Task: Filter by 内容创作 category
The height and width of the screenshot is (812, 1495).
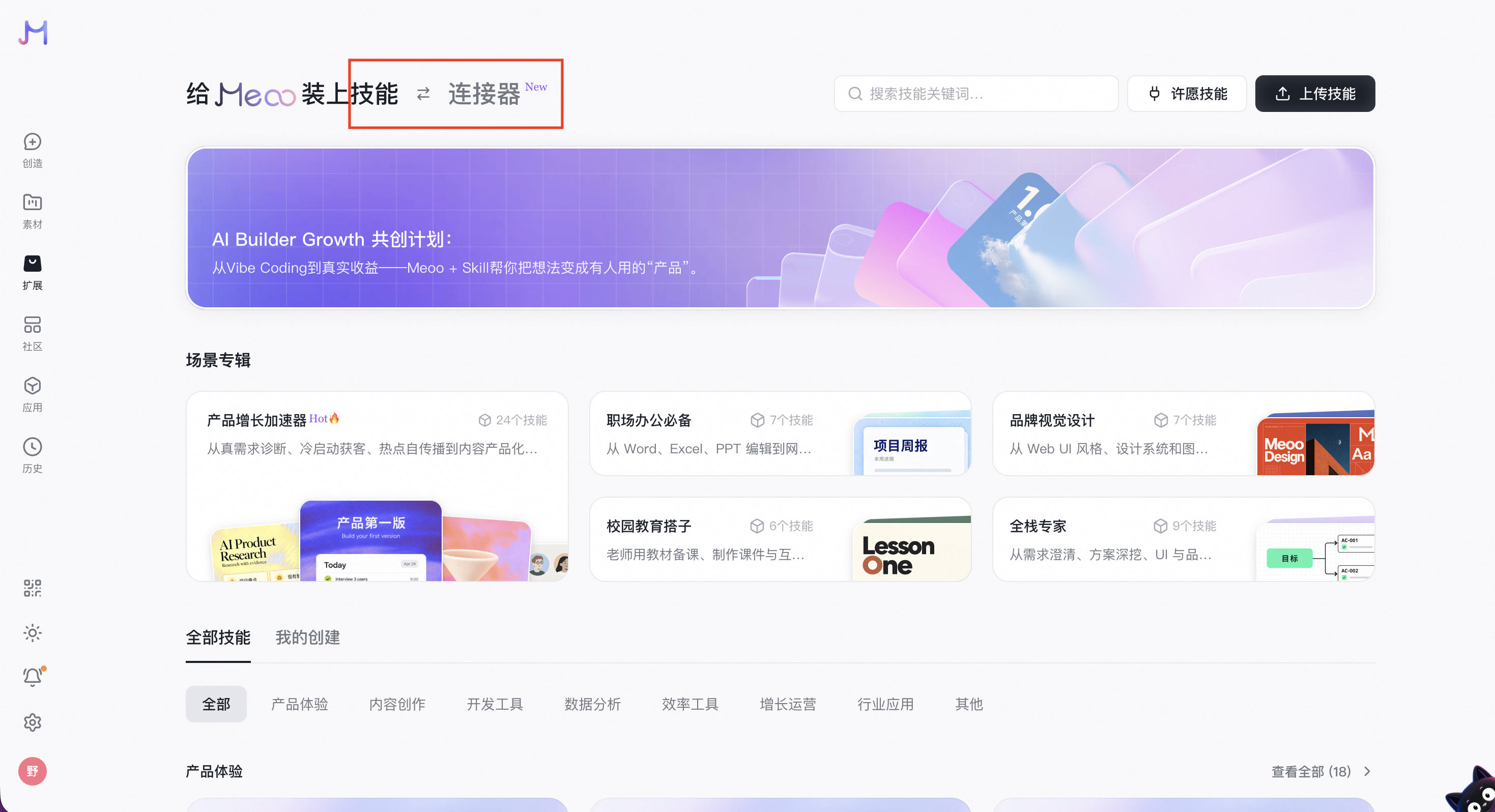Action: 397,704
